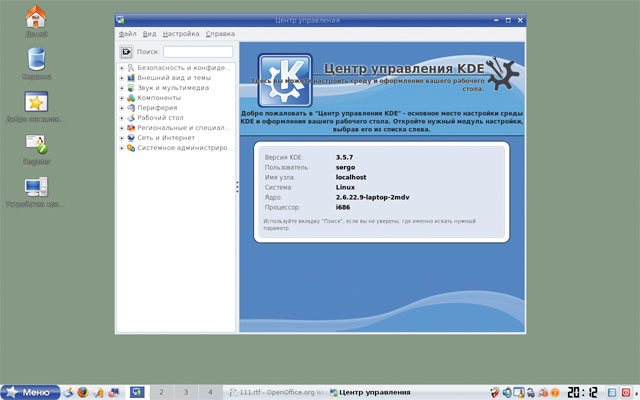
Task: Click the panel splitter handle dots
Action: (237, 187)
